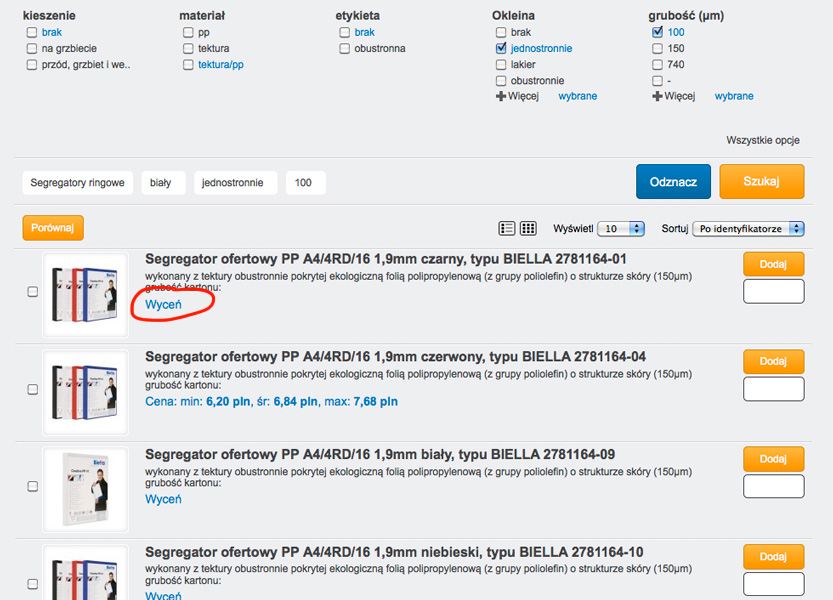Click the Porównaj compare button

[x=53, y=228]
